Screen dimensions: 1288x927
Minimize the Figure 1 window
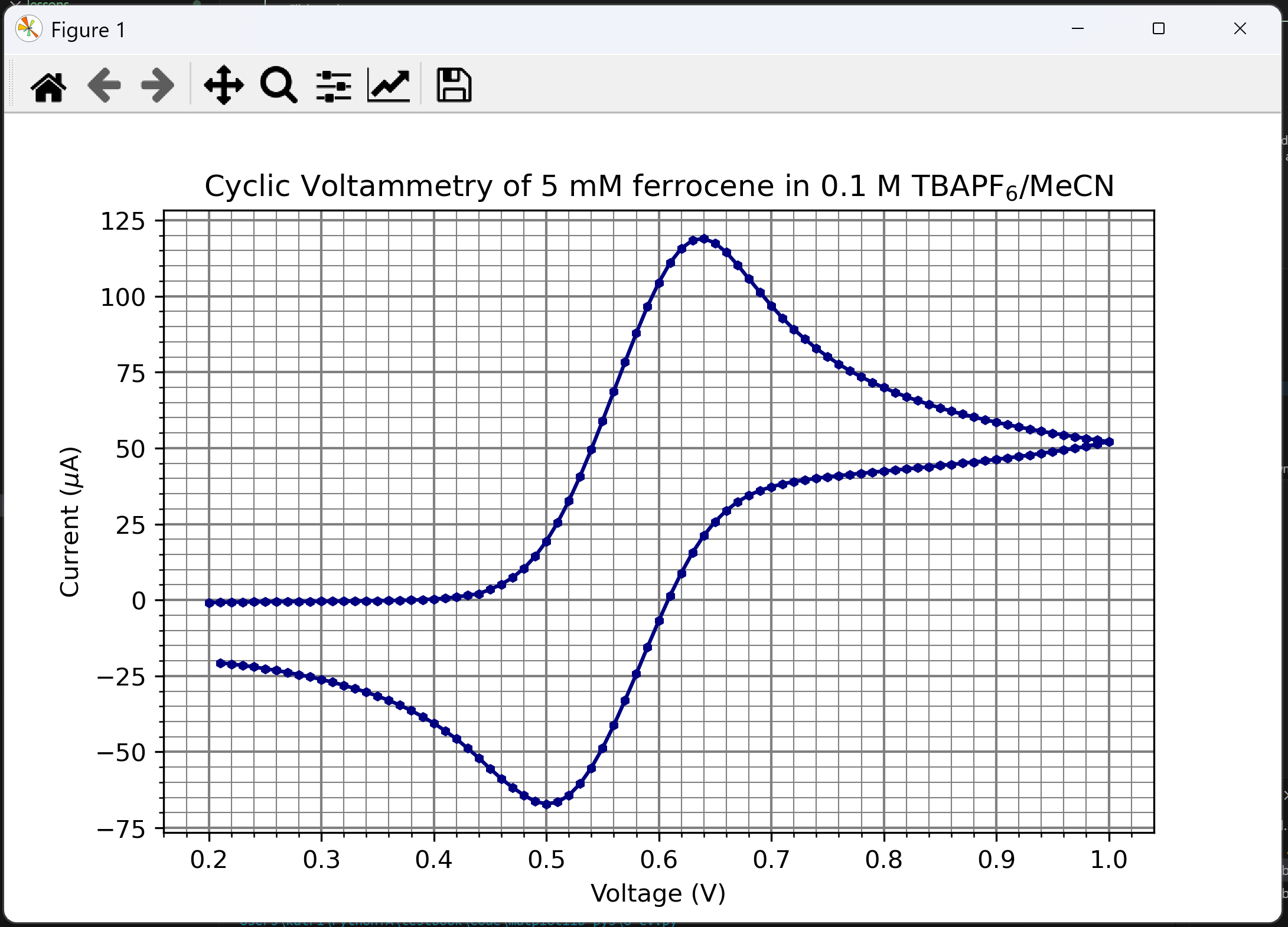click(1078, 29)
